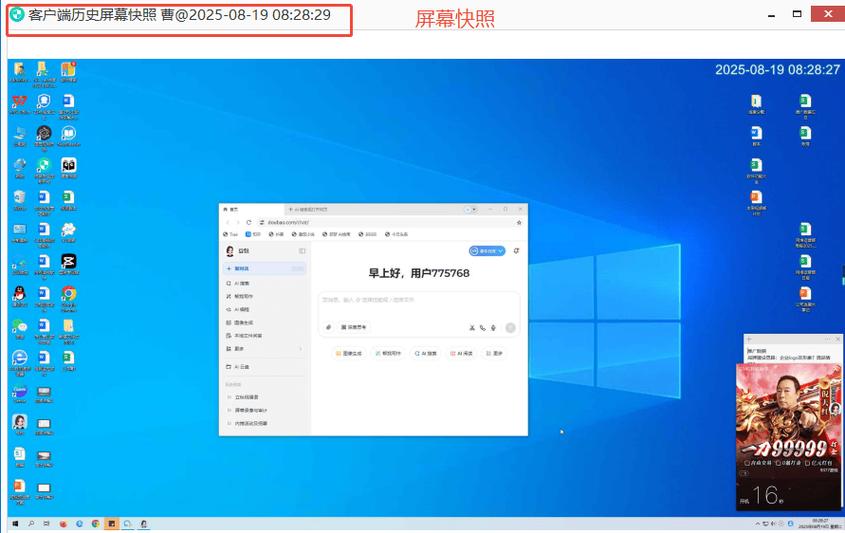Click the round send button

[510, 327]
